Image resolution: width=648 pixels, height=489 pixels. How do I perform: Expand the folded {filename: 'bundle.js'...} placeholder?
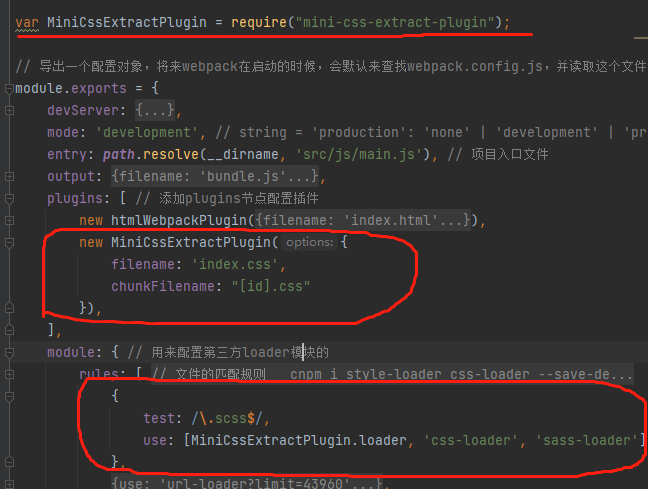pos(215,177)
